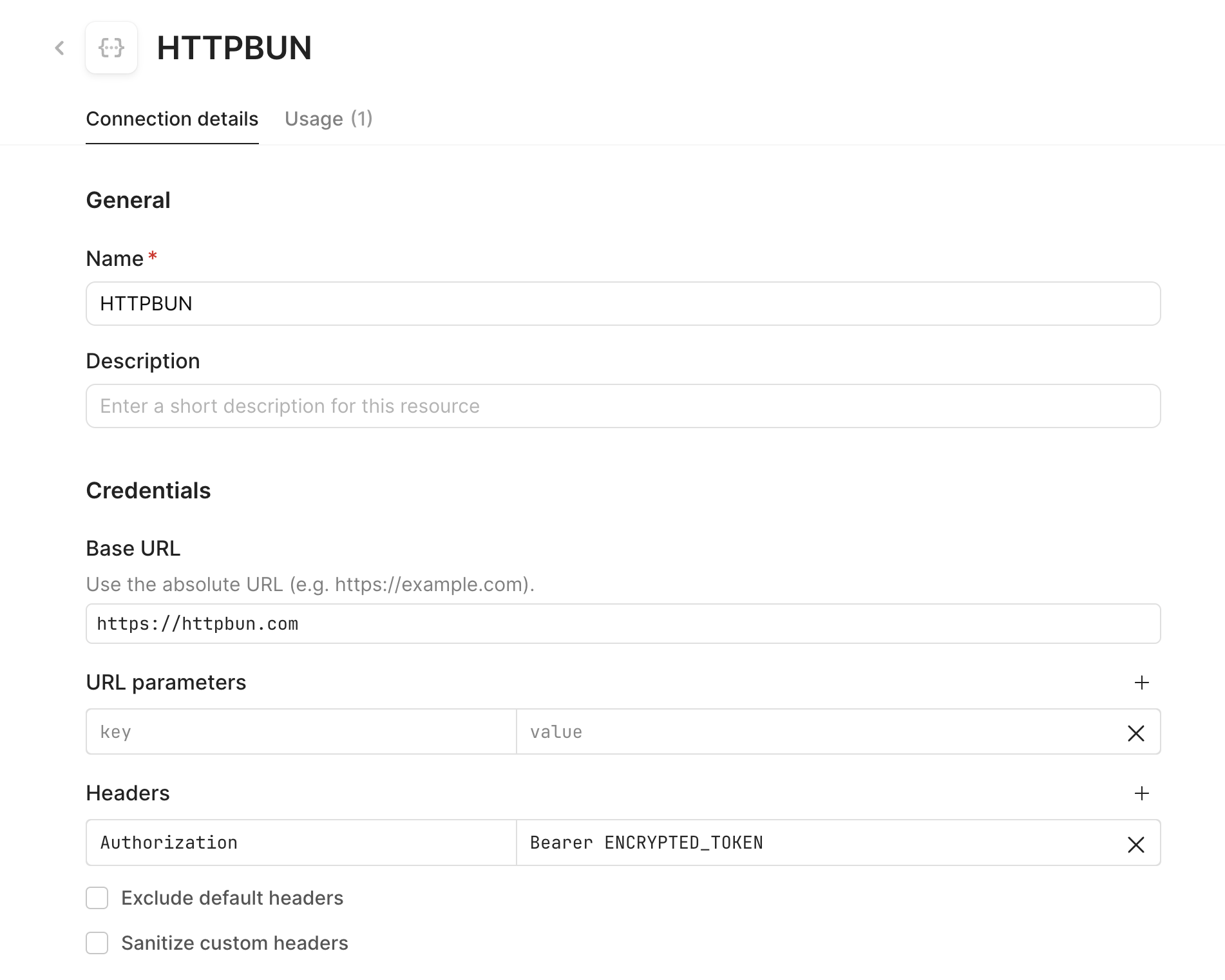Image resolution: width=1225 pixels, height=980 pixels.
Task: Click the 'Exclude default headers' label text
Action: pos(233,898)
